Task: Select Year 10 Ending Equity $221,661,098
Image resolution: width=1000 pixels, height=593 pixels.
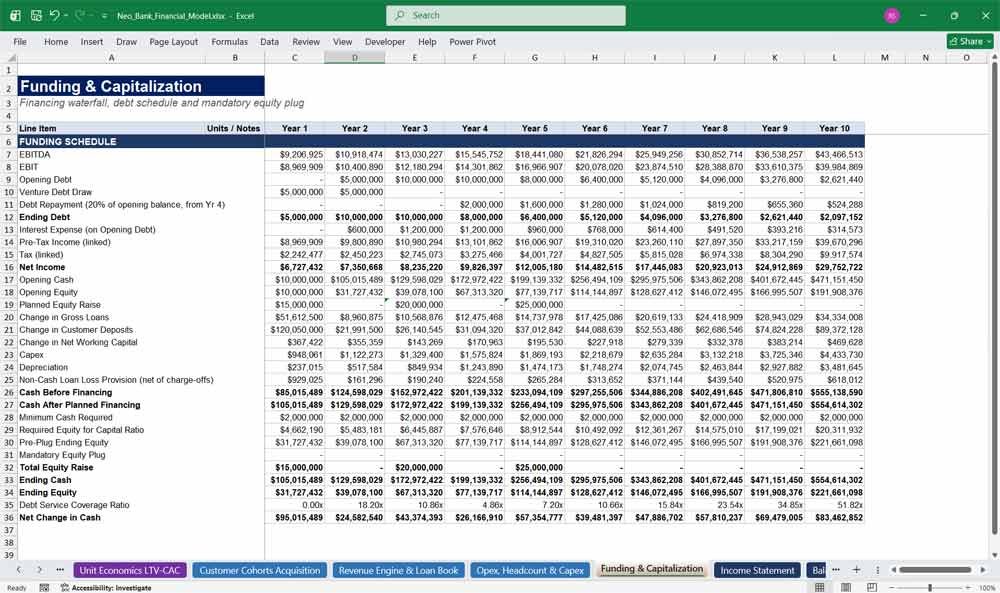Action: 834,492
